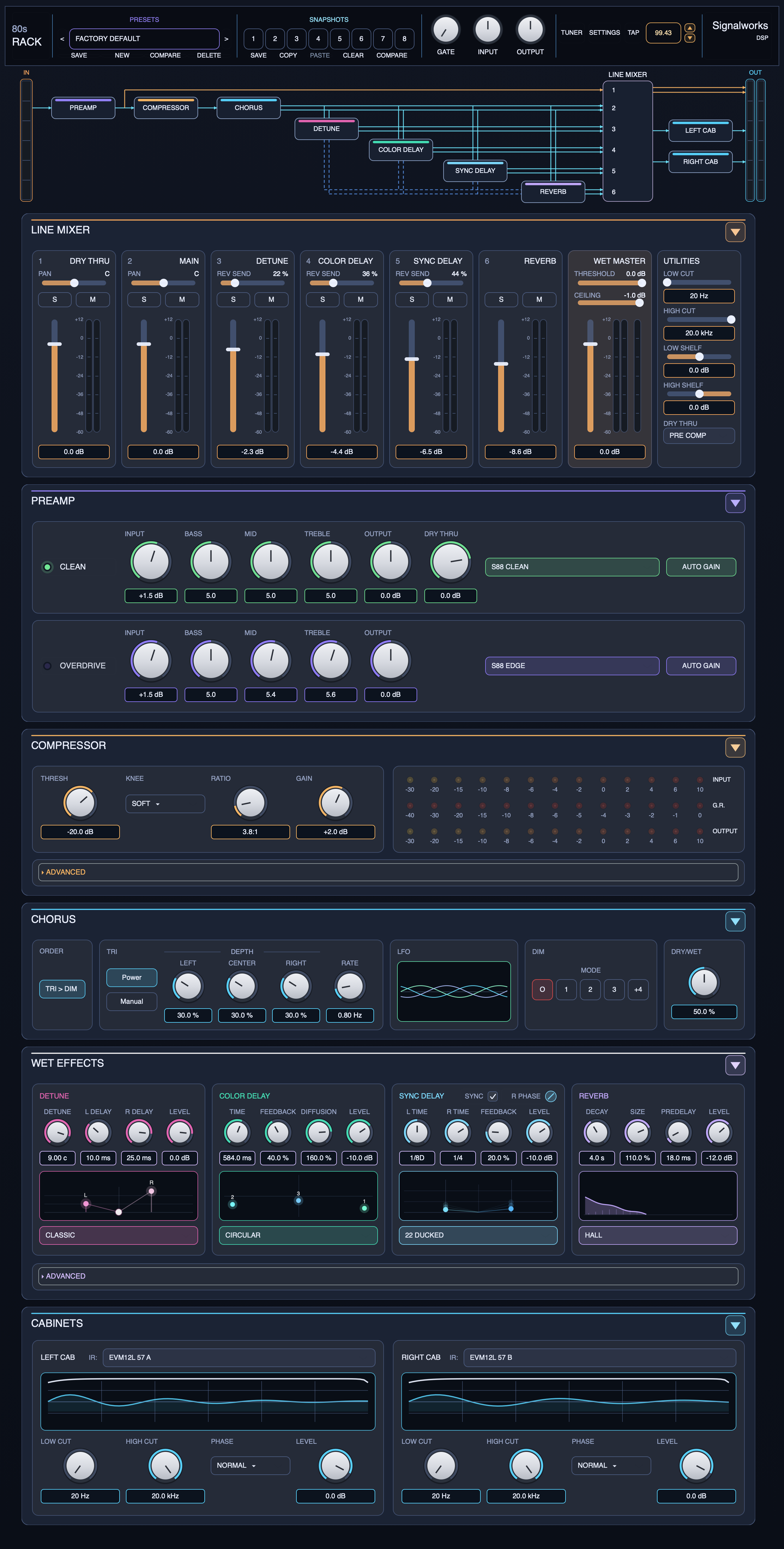784x1549 pixels.
Task: Select the PREAMP block in signal chain
Action: pyautogui.click(x=83, y=108)
